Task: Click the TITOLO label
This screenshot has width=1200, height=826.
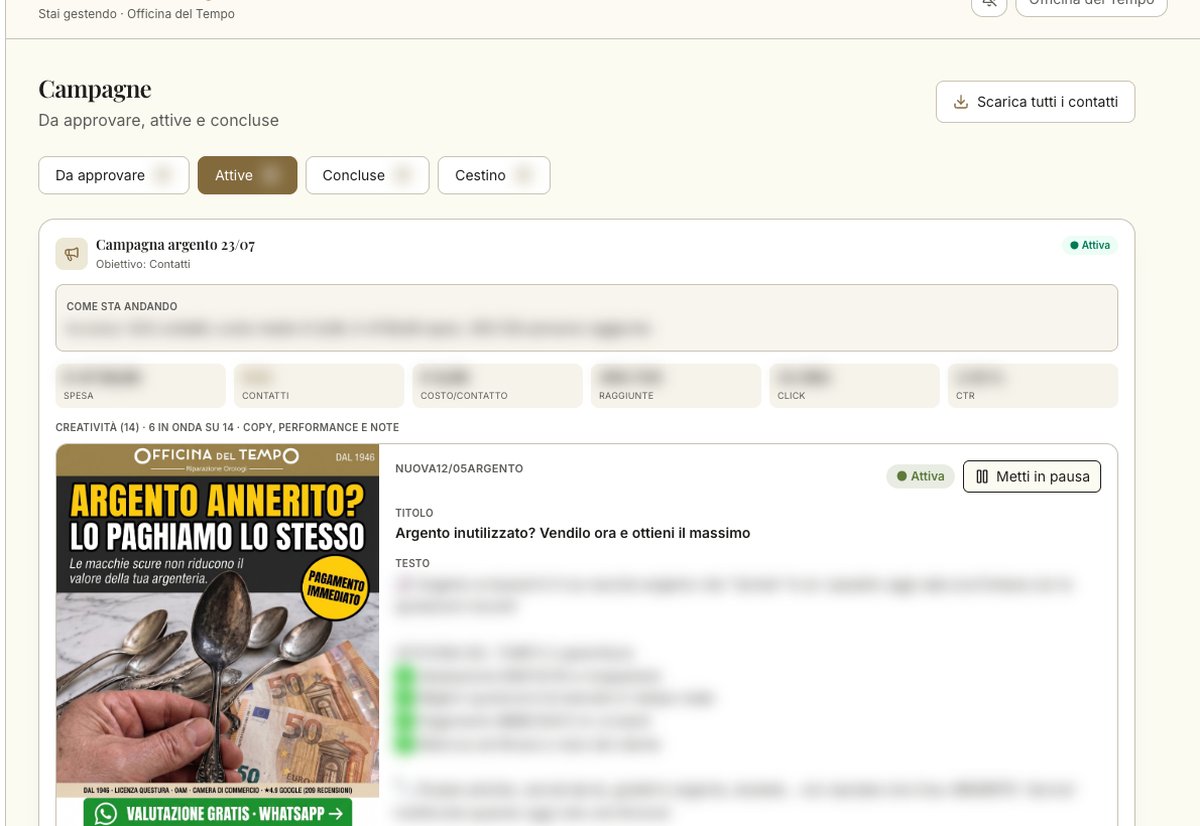Action: 414,513
